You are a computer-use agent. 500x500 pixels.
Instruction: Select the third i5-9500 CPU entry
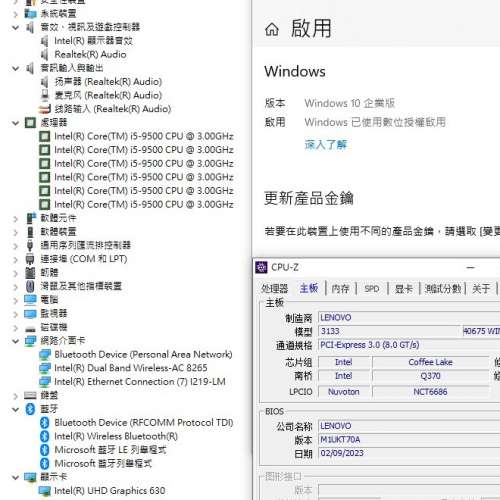click(144, 164)
